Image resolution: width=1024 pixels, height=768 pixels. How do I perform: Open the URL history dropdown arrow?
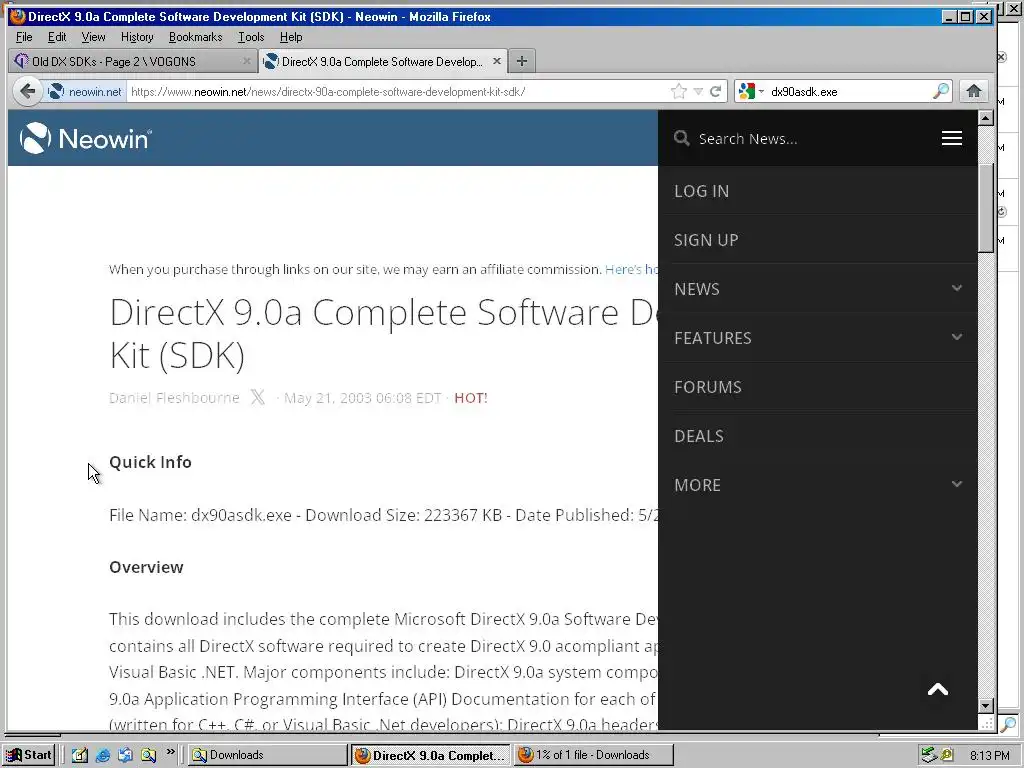pyautogui.click(x=698, y=91)
